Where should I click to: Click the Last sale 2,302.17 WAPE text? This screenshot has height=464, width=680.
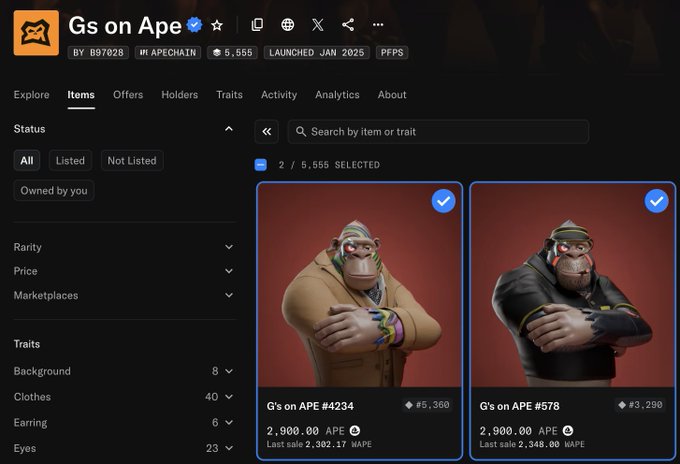(x=319, y=444)
